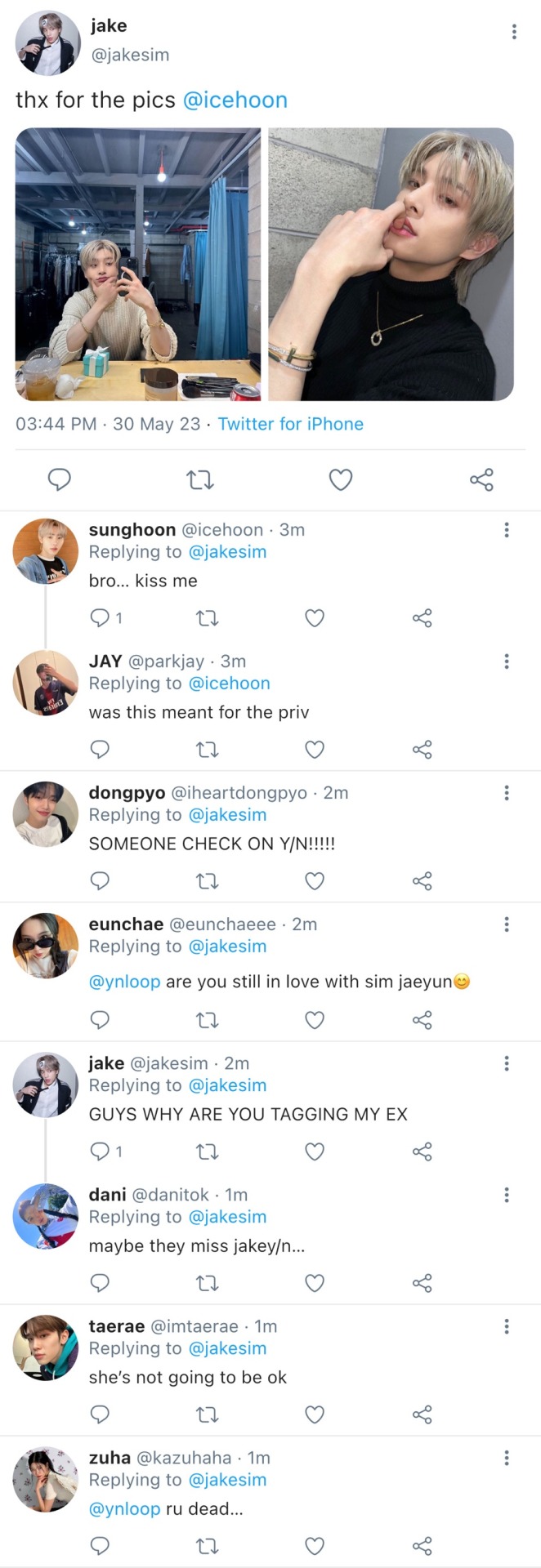Open more options on jake's main tweet
The width and height of the screenshot is (541, 1568).
click(514, 32)
